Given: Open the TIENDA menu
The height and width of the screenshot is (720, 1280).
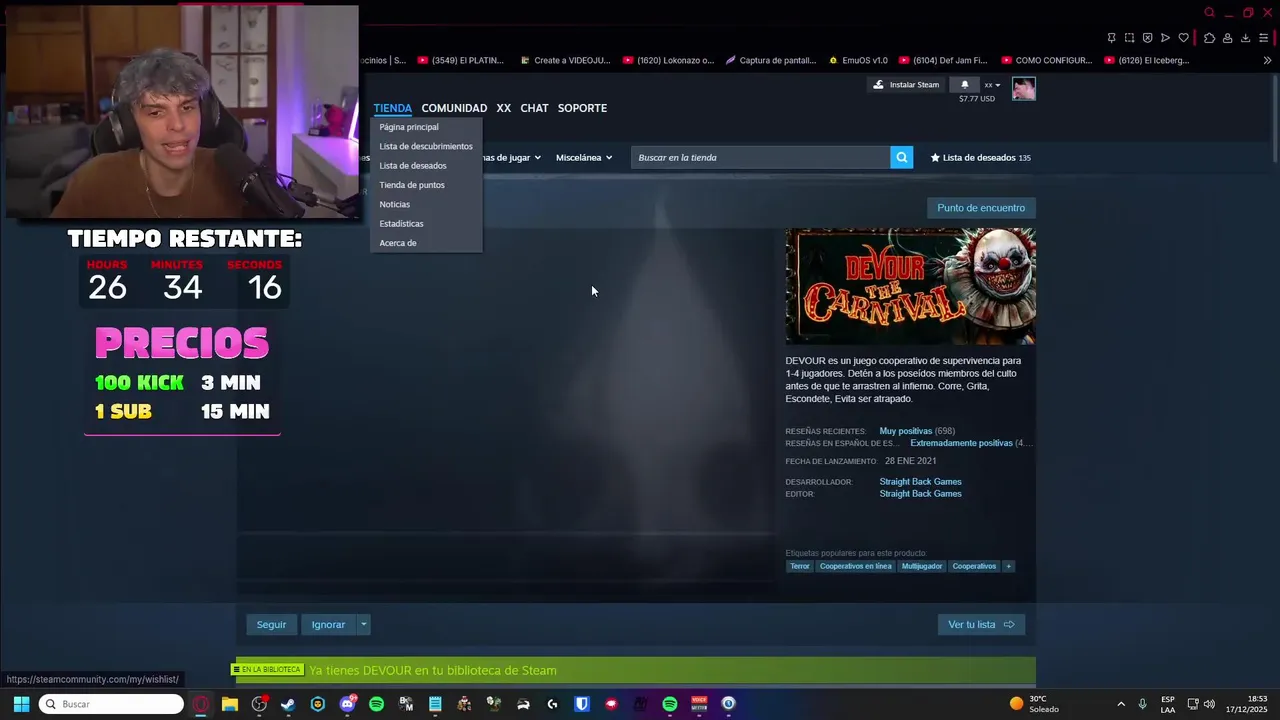Looking at the screenshot, I should point(392,108).
